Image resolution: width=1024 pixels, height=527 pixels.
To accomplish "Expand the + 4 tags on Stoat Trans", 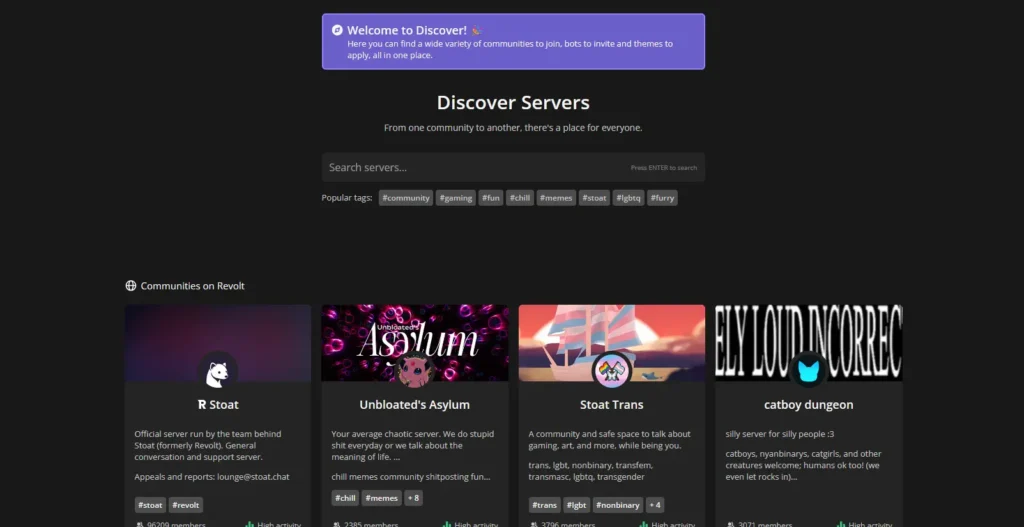I will click(x=655, y=505).
